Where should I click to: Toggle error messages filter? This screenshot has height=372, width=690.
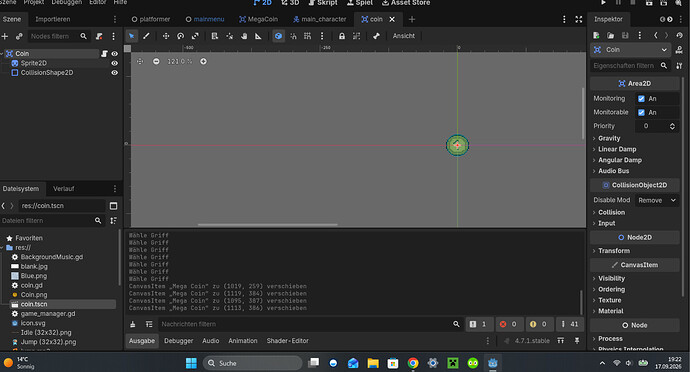[x=508, y=324]
